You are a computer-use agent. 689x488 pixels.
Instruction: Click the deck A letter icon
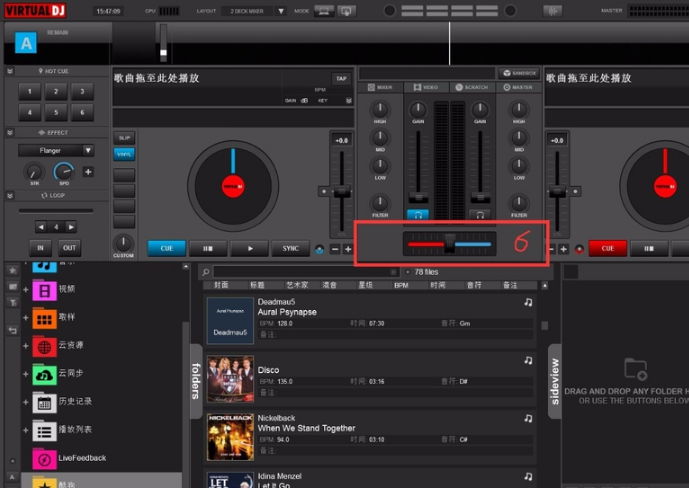(26, 43)
